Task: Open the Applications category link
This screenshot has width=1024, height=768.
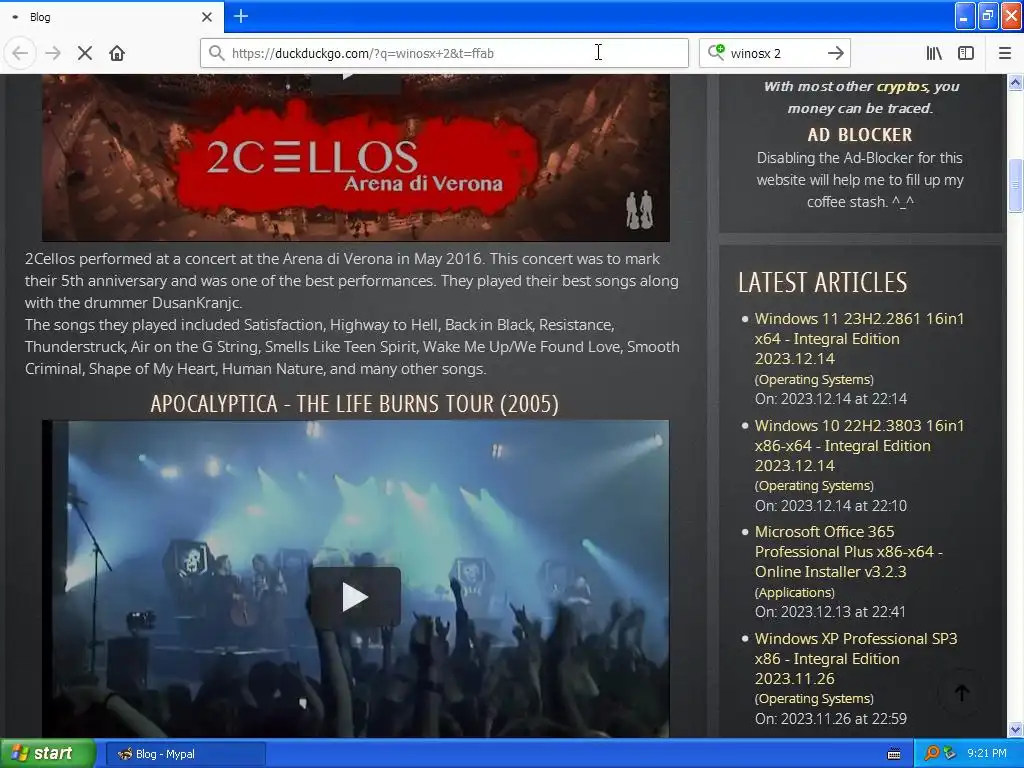Action: tap(795, 592)
